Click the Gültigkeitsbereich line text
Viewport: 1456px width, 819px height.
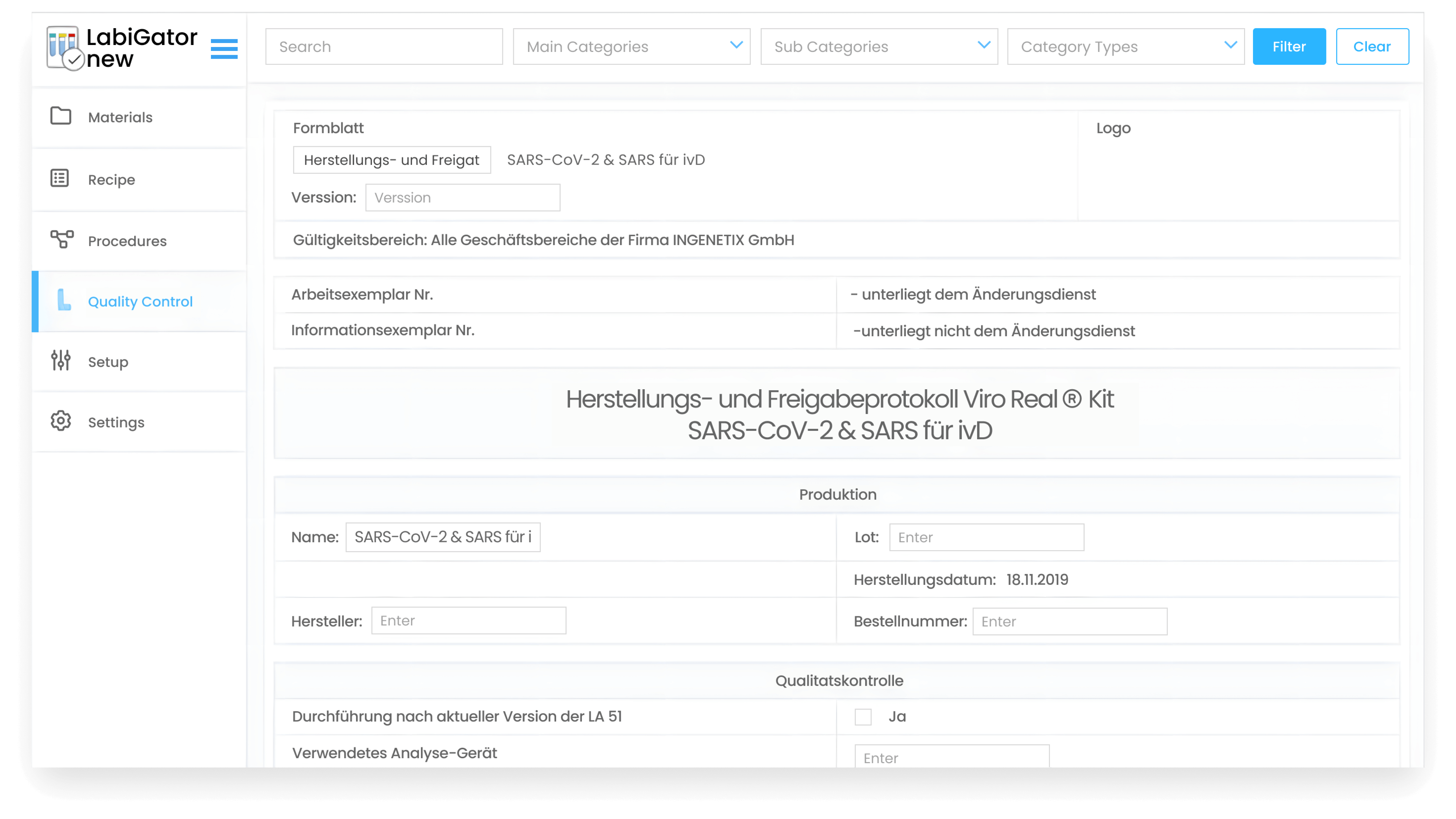click(x=543, y=240)
